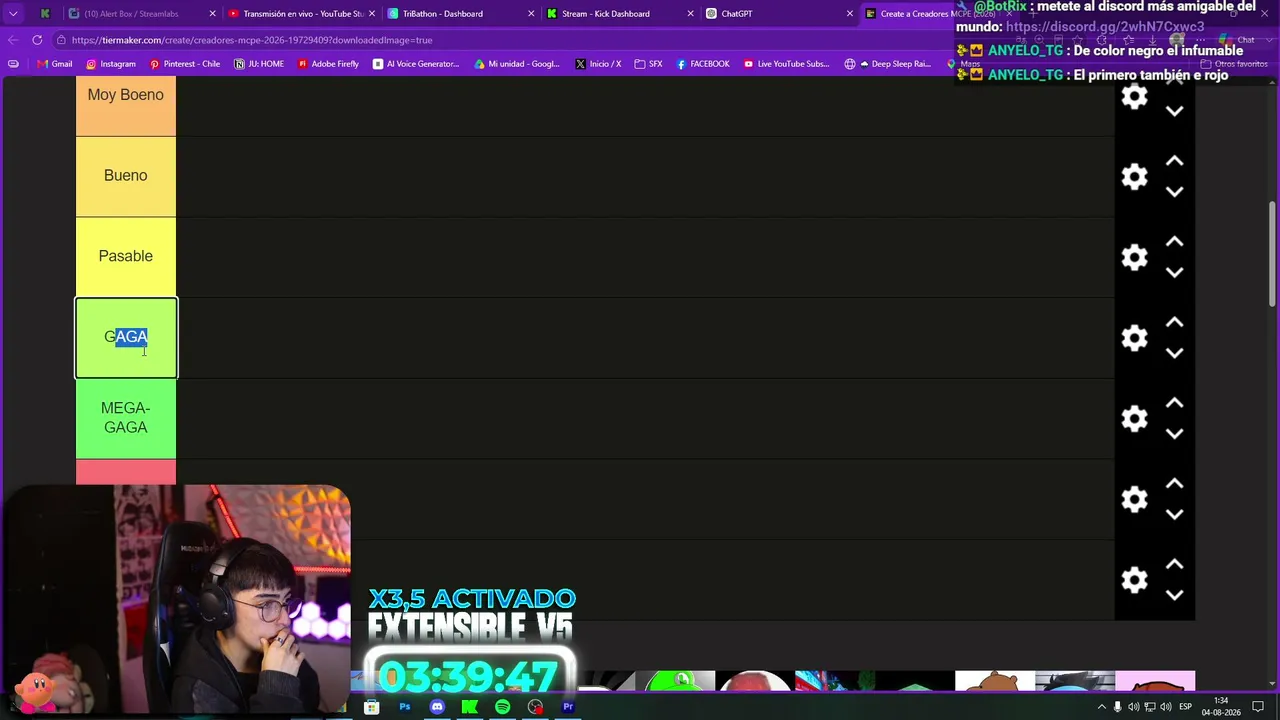The width and height of the screenshot is (1280, 720).
Task: Open the Mi unidad Google Drive bookmark
Action: tap(517, 64)
